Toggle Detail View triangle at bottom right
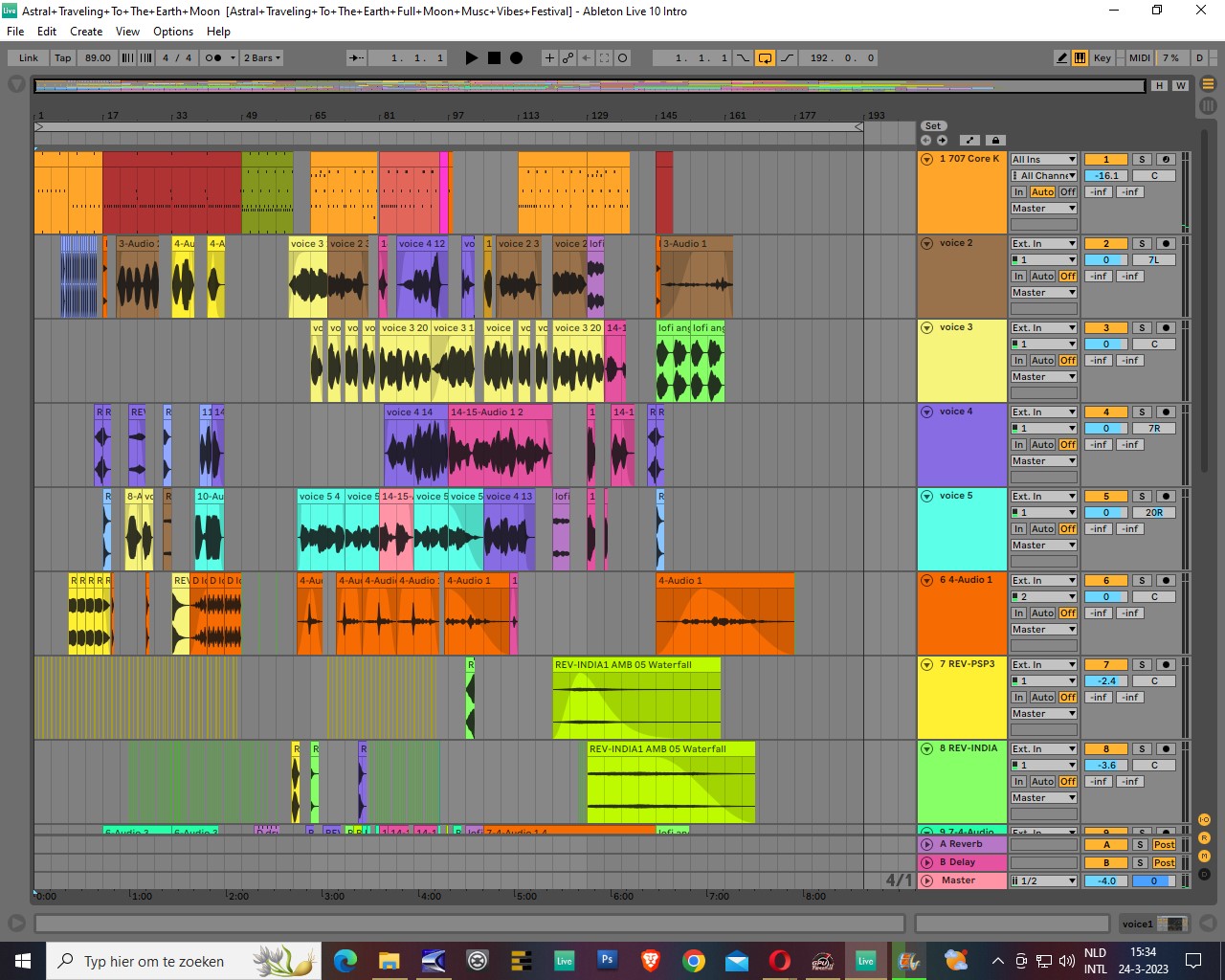The height and width of the screenshot is (980, 1225). click(1208, 924)
